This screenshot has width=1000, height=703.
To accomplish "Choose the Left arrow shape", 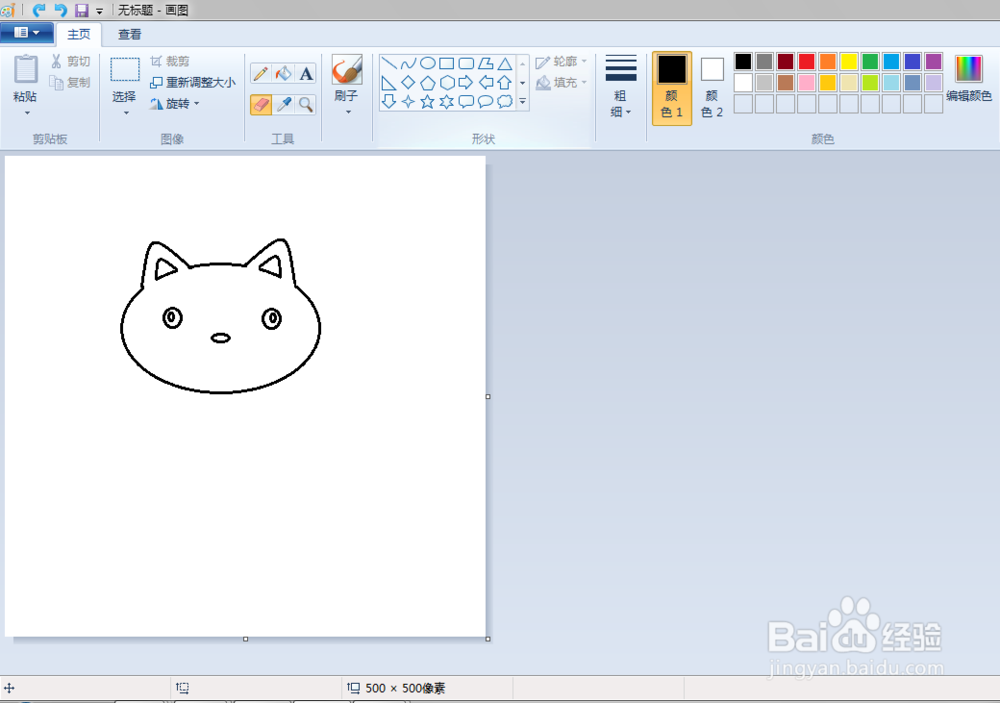I will pos(485,82).
